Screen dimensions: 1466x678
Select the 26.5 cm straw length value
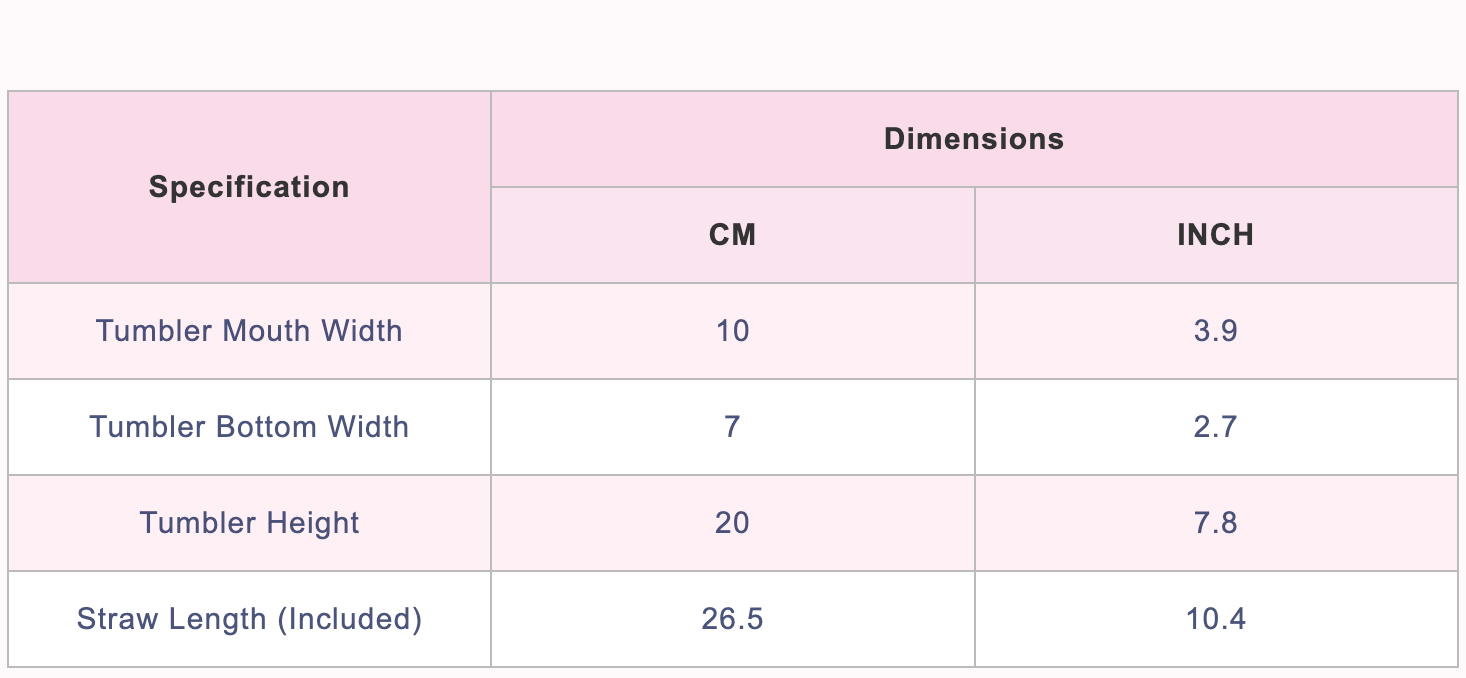point(733,619)
